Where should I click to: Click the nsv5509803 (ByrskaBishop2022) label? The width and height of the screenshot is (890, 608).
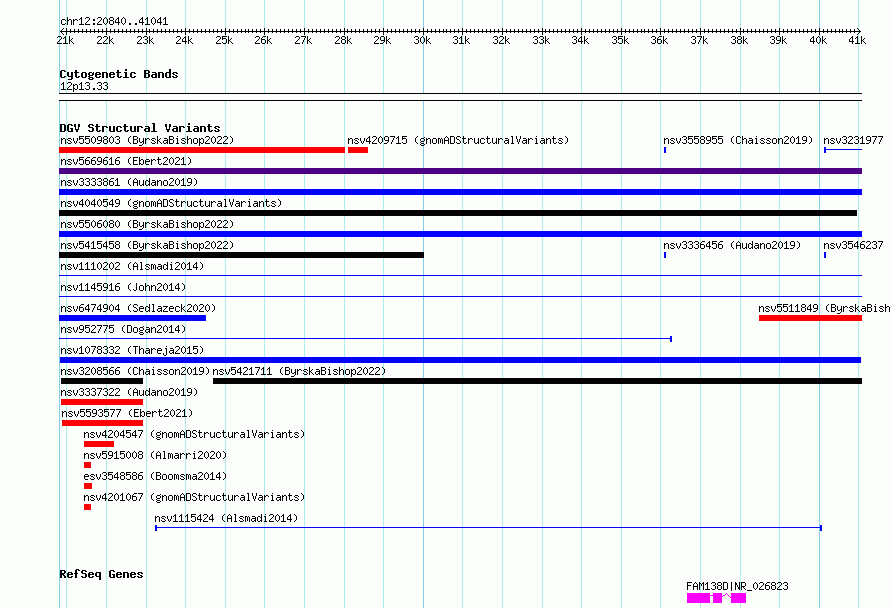147,140
